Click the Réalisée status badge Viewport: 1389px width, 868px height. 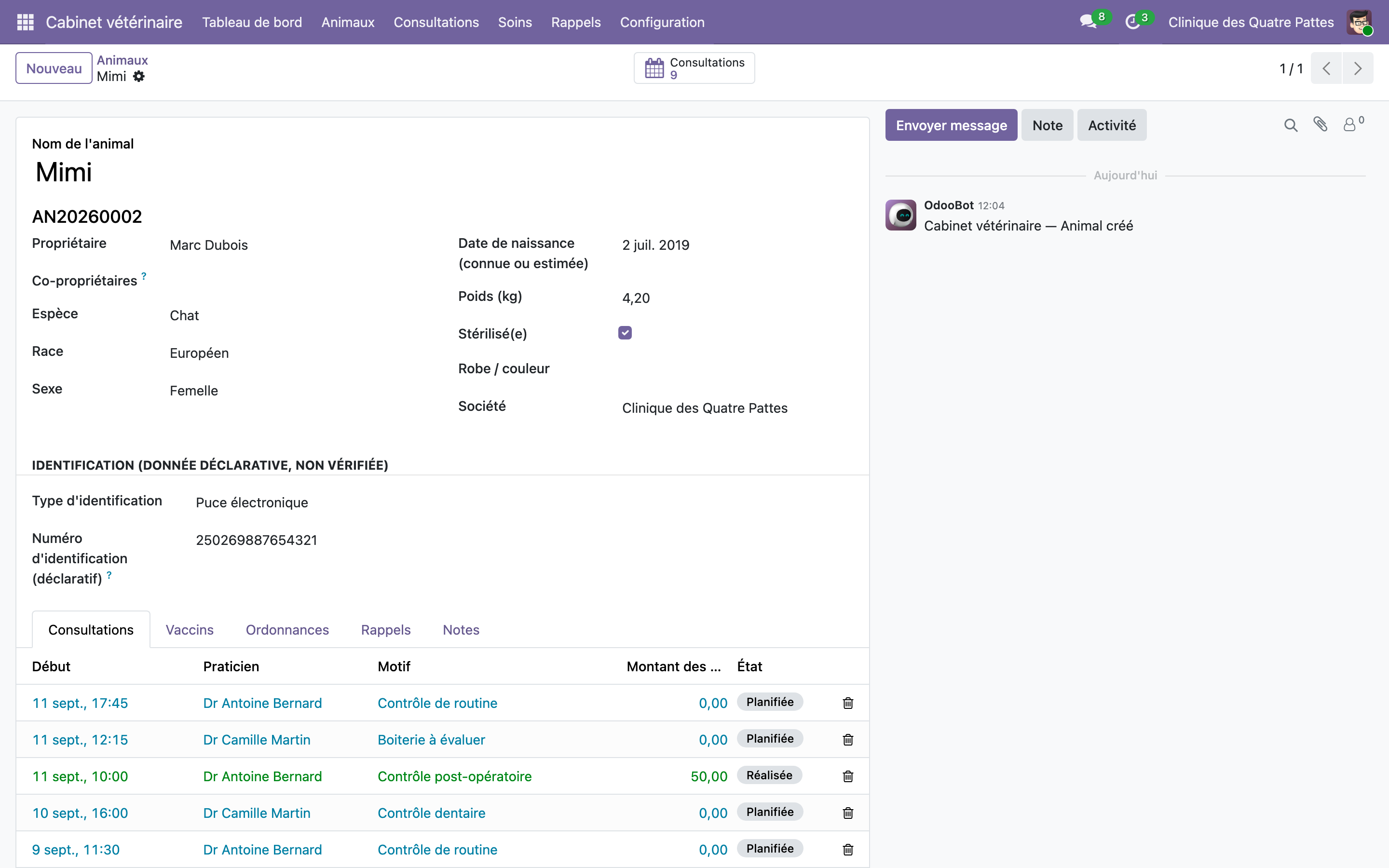coord(769,775)
